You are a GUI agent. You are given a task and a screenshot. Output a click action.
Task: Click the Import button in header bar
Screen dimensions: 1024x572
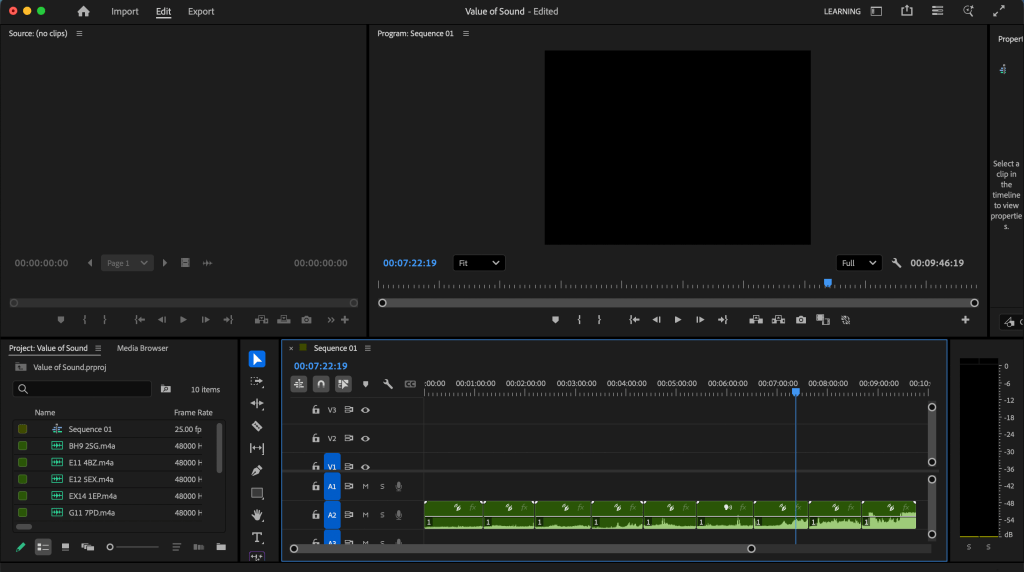(125, 12)
